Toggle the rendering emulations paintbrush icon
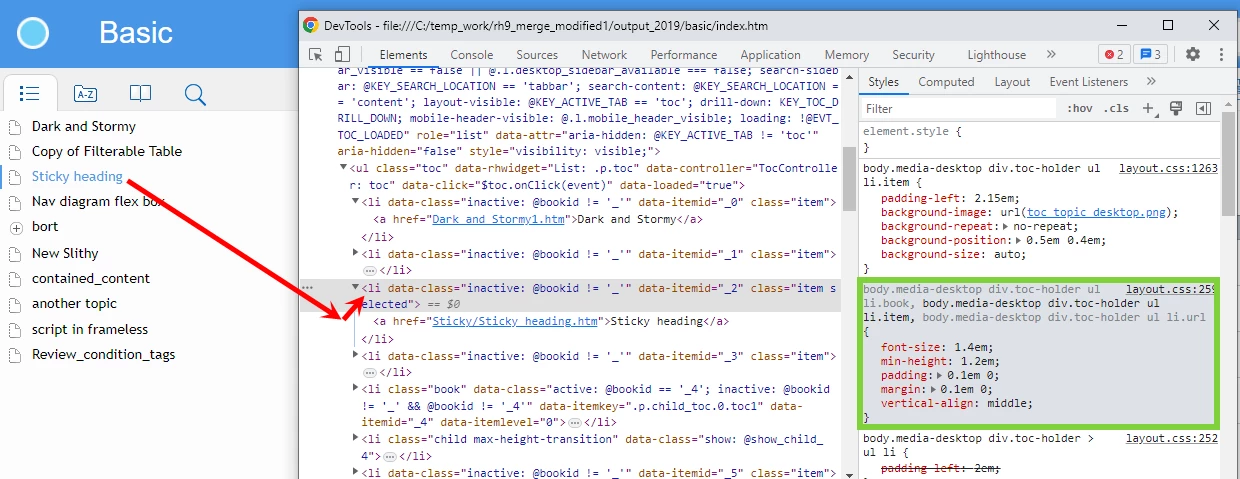 tap(1176, 108)
